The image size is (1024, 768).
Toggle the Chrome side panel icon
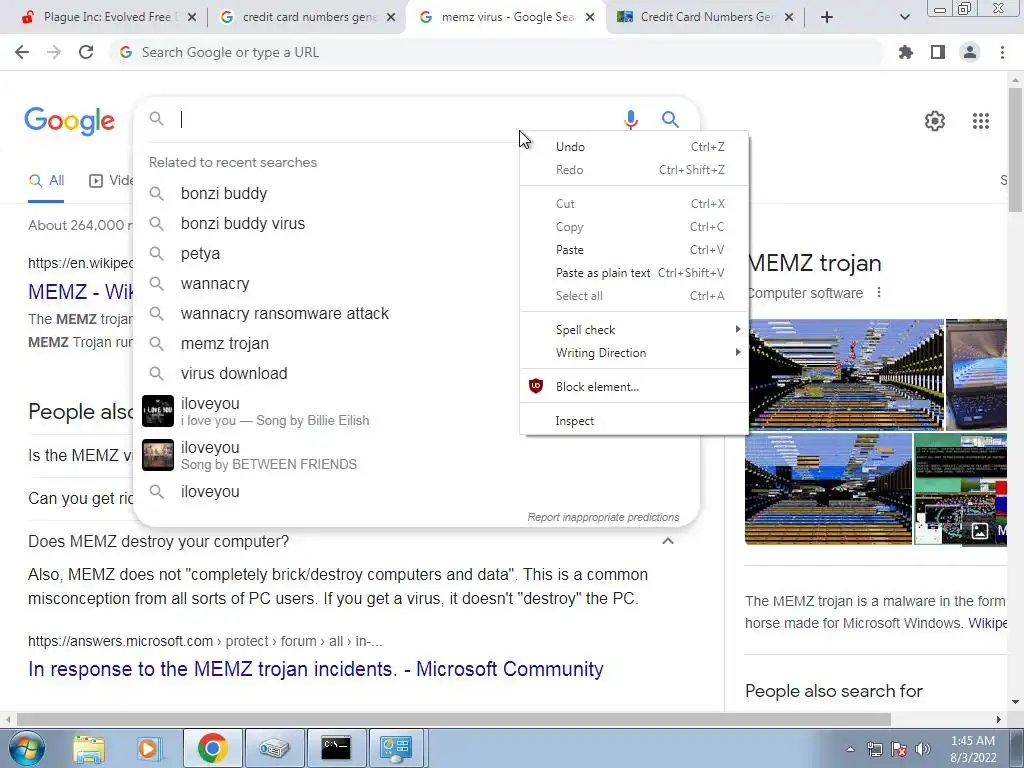tap(938, 52)
